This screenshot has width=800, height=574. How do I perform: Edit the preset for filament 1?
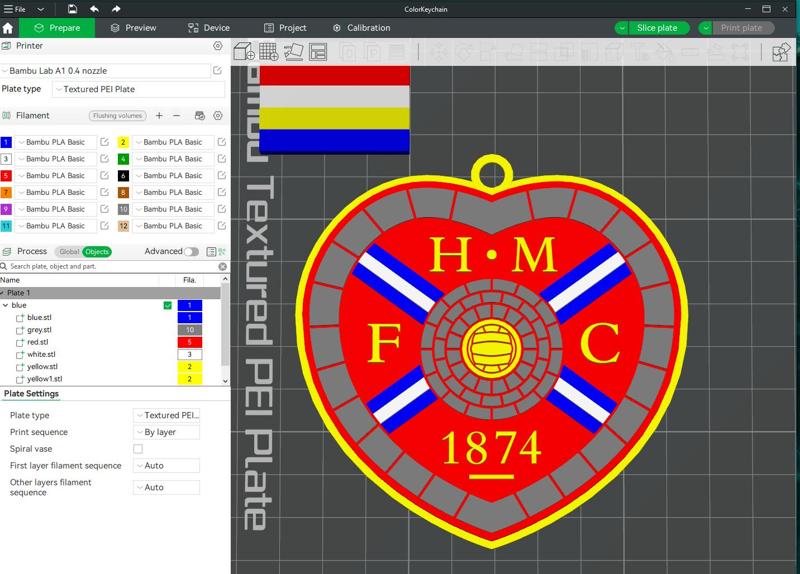[x=105, y=142]
